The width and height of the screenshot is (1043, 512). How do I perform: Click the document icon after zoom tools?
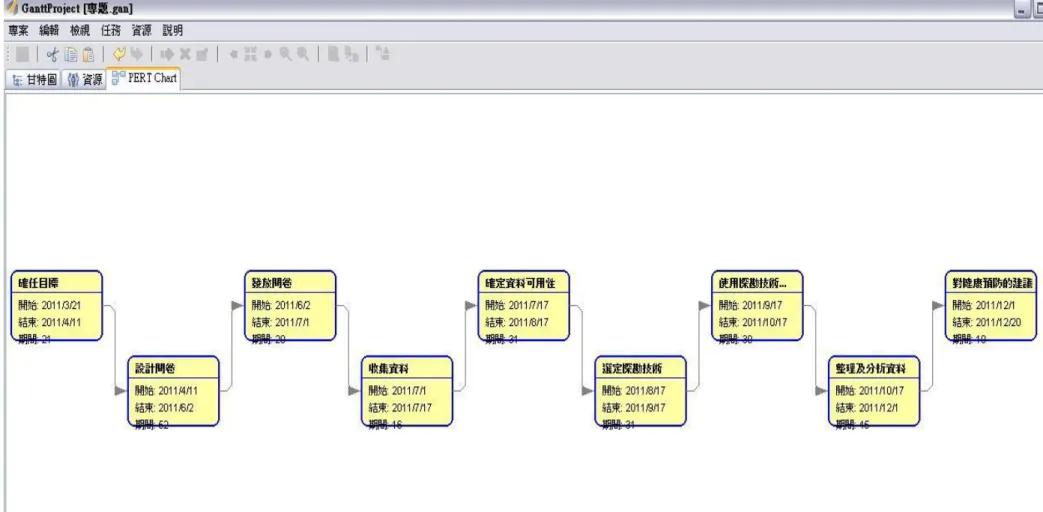334,55
